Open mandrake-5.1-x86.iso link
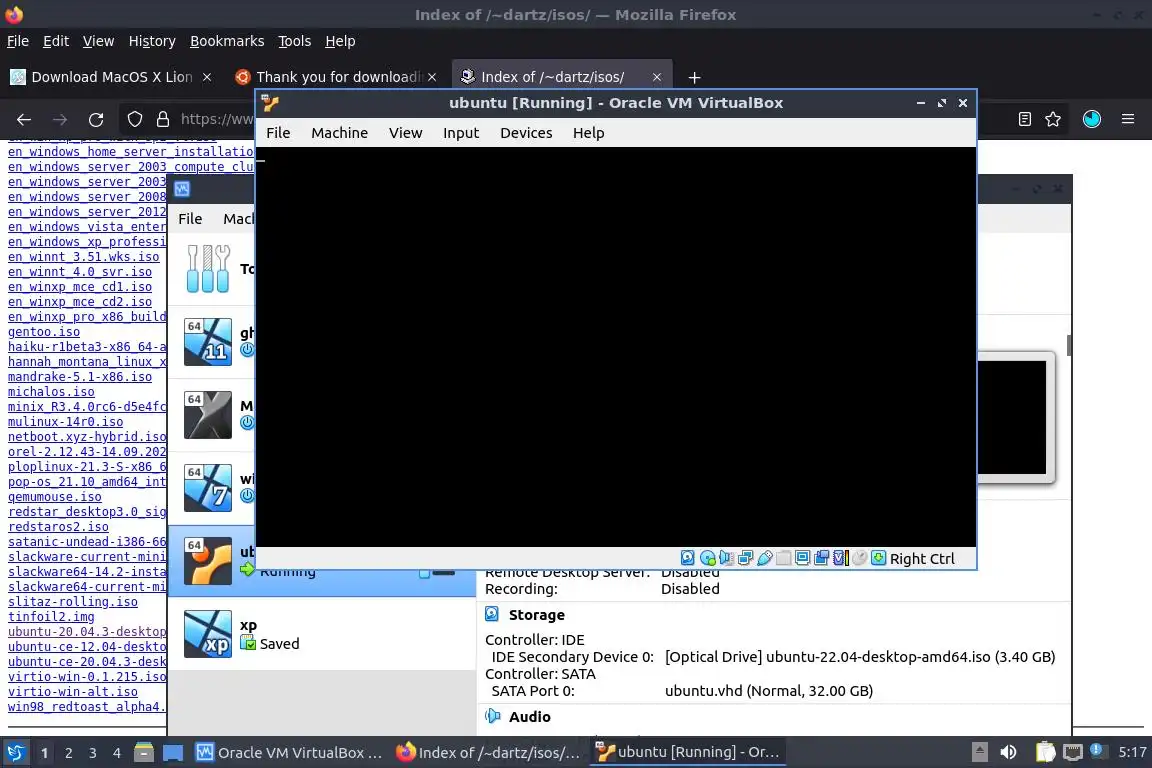The height and width of the screenshot is (768, 1152). click(x=80, y=377)
